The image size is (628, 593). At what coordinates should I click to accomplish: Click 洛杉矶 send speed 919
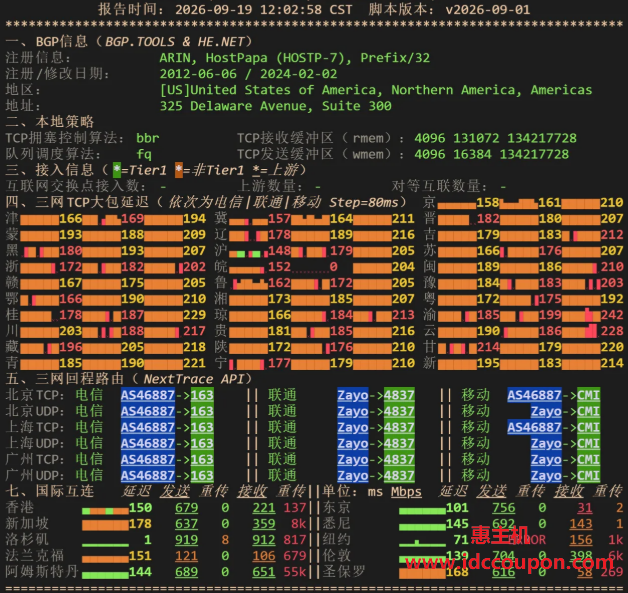187,539
